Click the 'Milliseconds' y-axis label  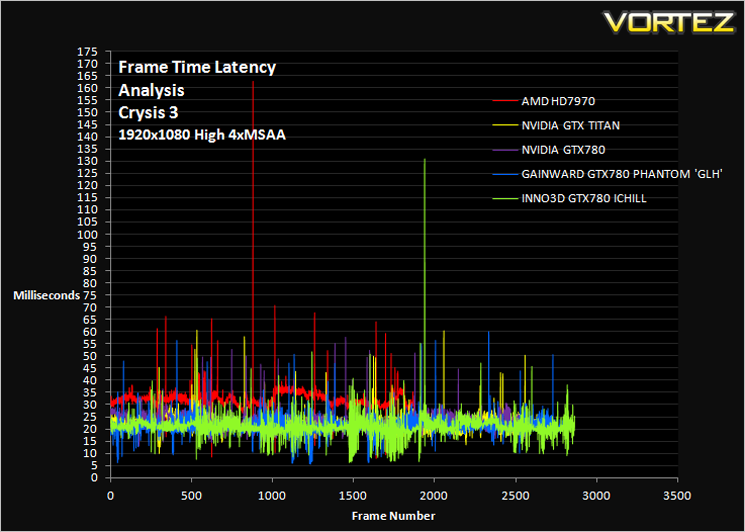tap(47, 295)
